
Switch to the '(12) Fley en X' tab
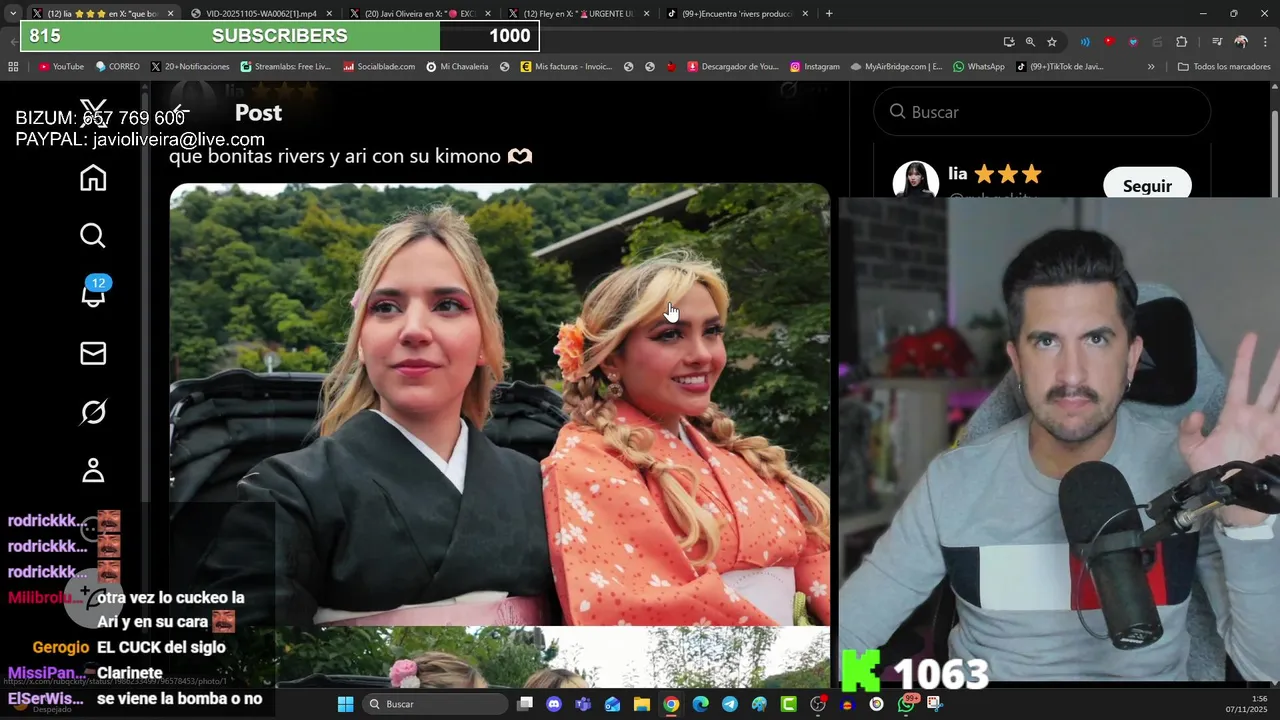click(577, 14)
